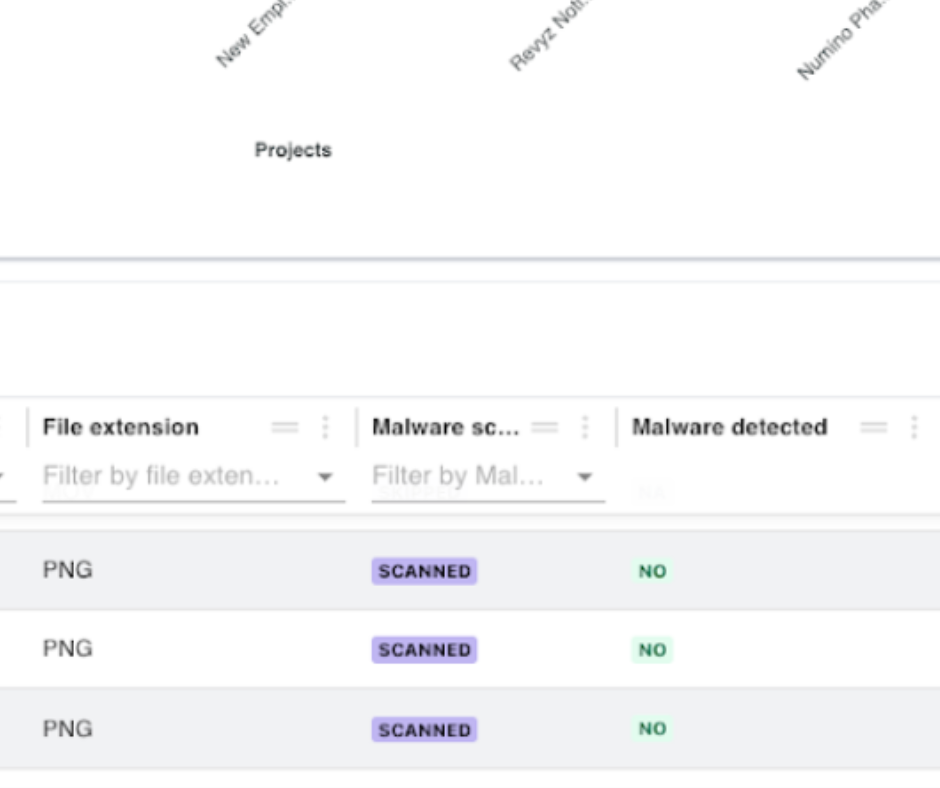
Task: Click the Malware scan column header text
Action: [x=445, y=428]
